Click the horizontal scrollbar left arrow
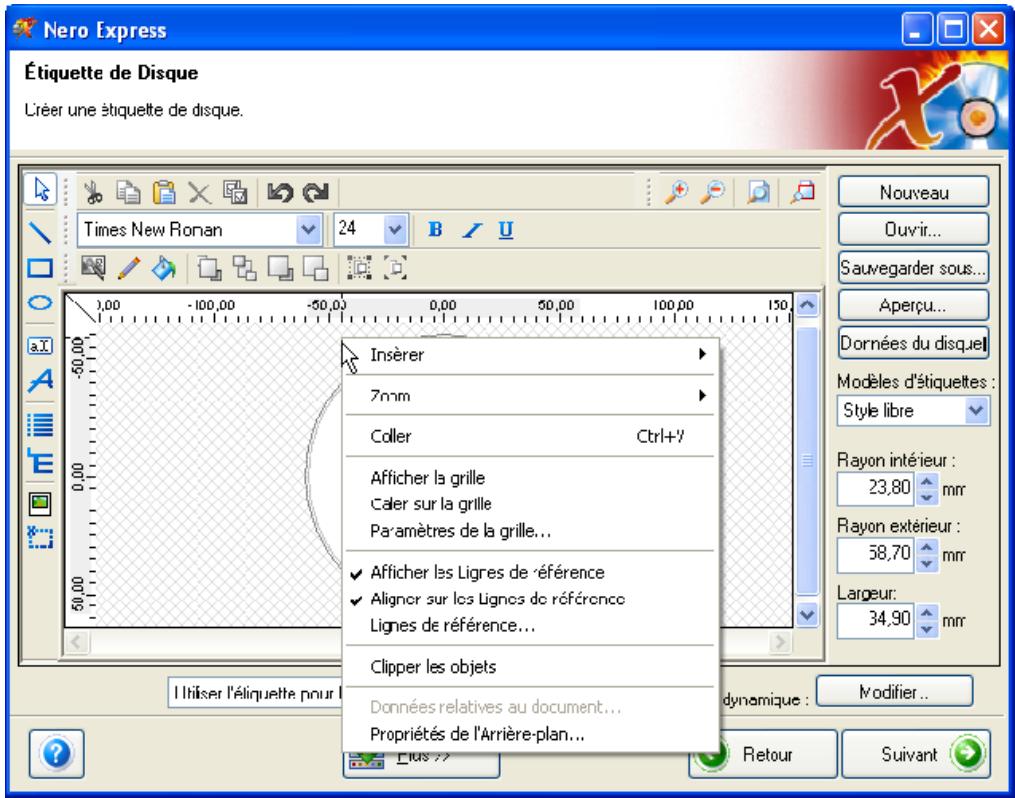This screenshot has width=1015, height=798. point(76,642)
